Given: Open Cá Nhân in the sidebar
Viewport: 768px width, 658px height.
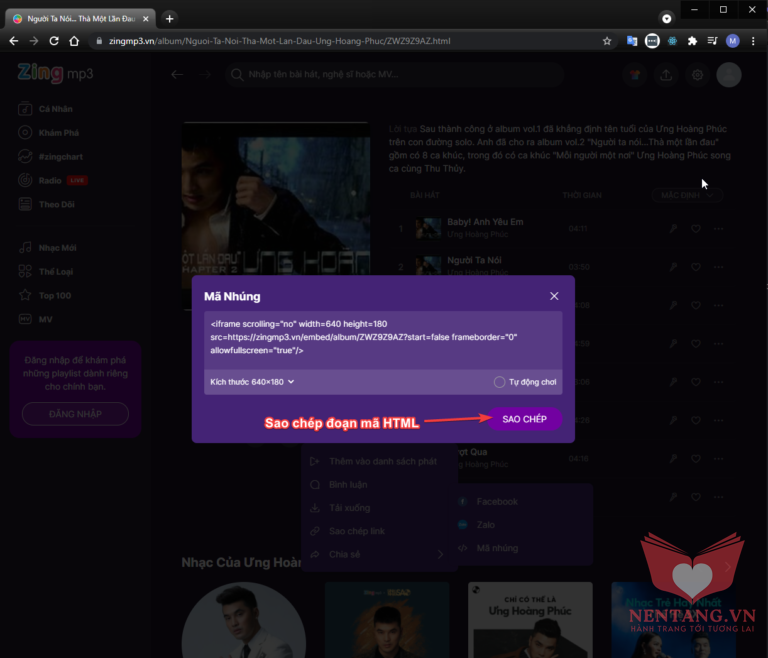Looking at the screenshot, I should coord(55,109).
